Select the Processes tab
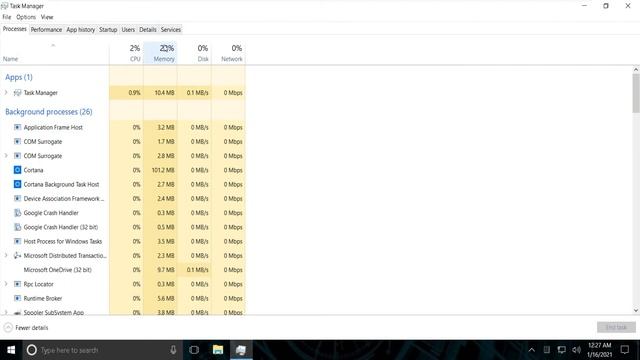Screen dimensions: 640x360 pos(14,29)
